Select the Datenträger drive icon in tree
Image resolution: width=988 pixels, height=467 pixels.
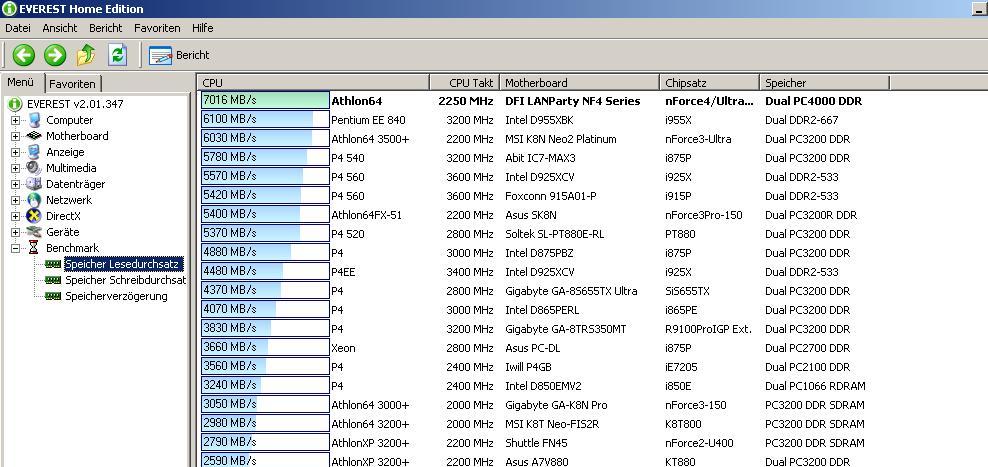34,184
